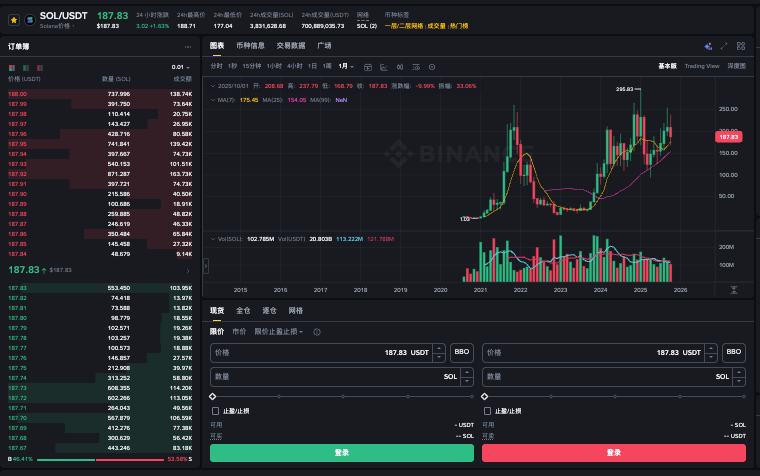
Task: Enable 止盈/止损 checkbox in sell panel
Action: (486, 411)
